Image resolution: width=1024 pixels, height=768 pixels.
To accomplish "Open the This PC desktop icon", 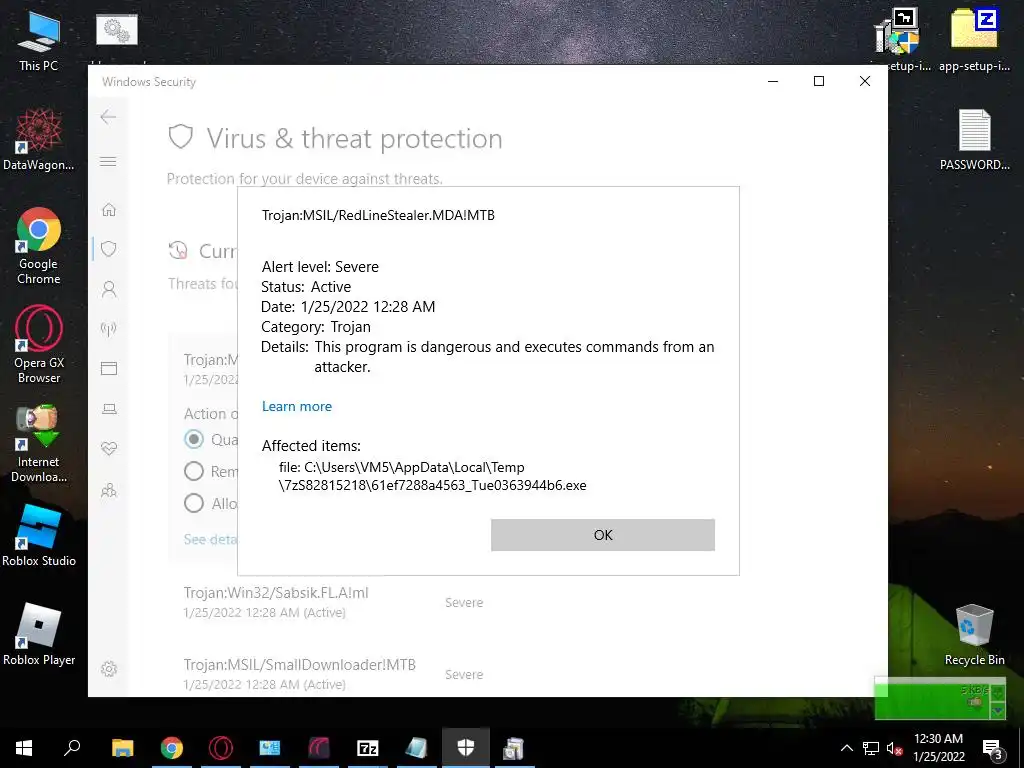I will tap(38, 40).
